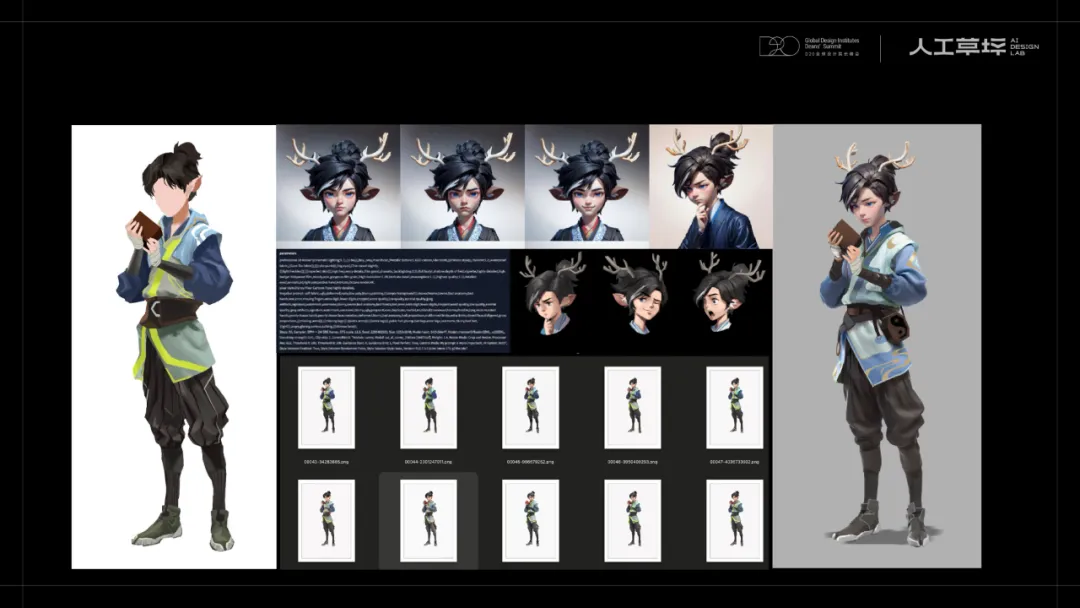Select the smiling antlered 3D portrait
Viewport: 1080px width, 608px height.
587,187
